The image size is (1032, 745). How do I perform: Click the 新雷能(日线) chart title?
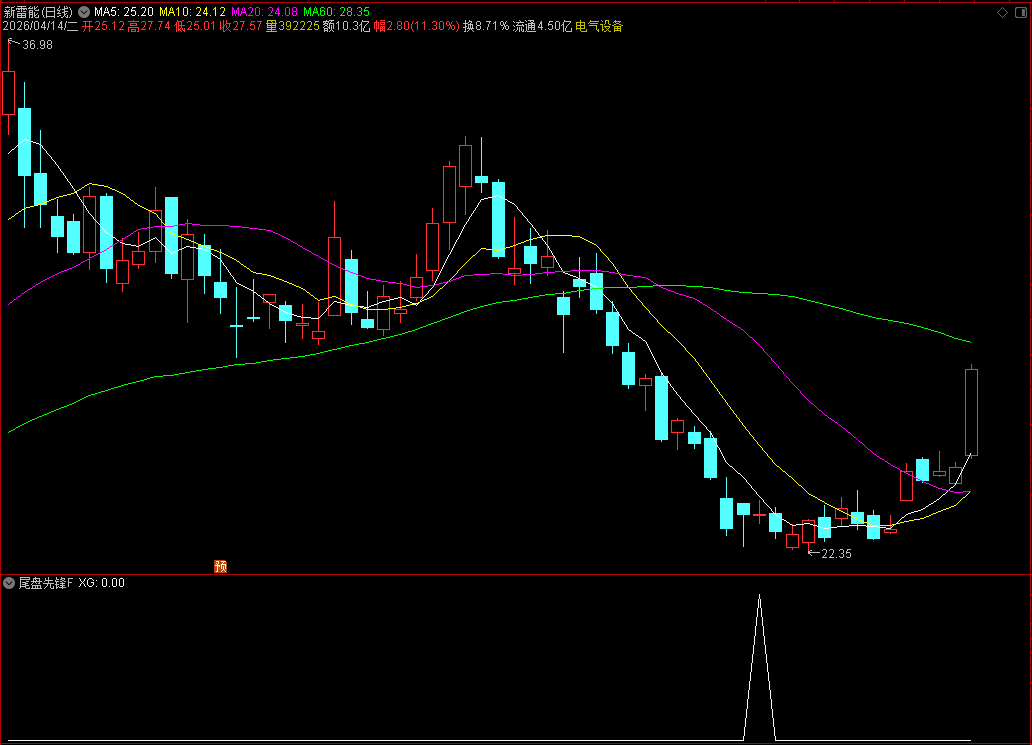(x=38, y=12)
